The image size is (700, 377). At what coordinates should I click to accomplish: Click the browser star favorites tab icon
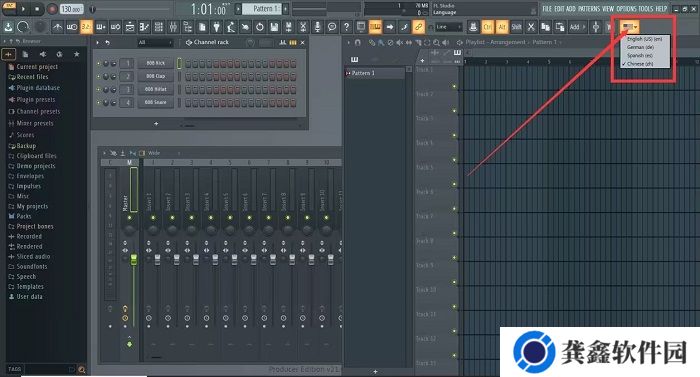pos(76,54)
